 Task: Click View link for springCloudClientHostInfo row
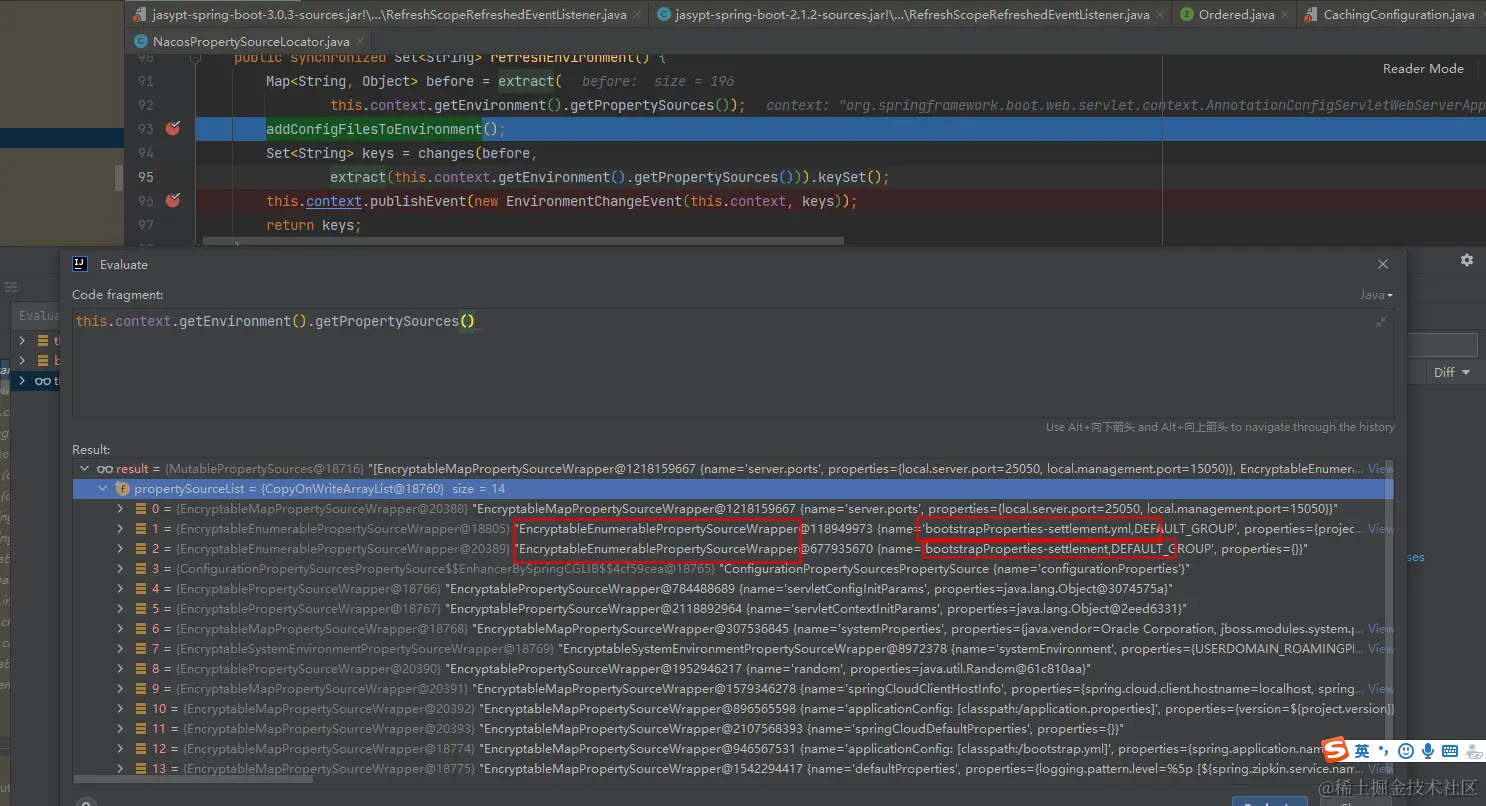1380,689
